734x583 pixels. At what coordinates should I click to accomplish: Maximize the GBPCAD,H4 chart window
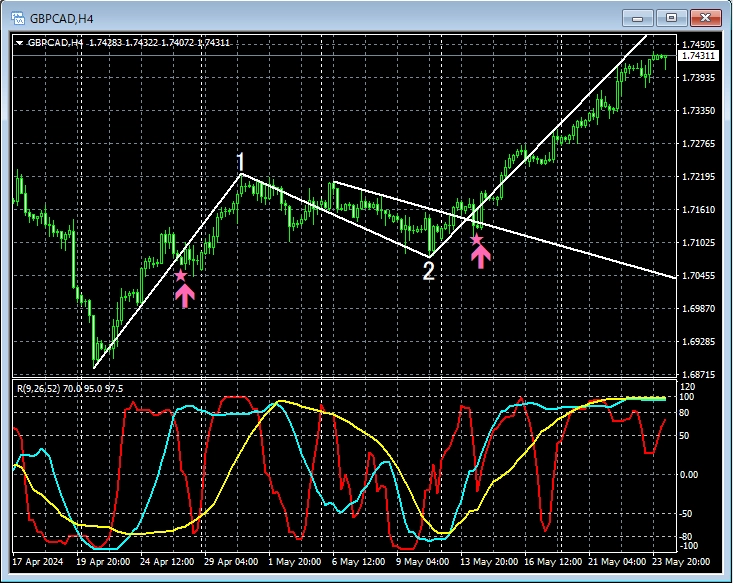click(671, 18)
